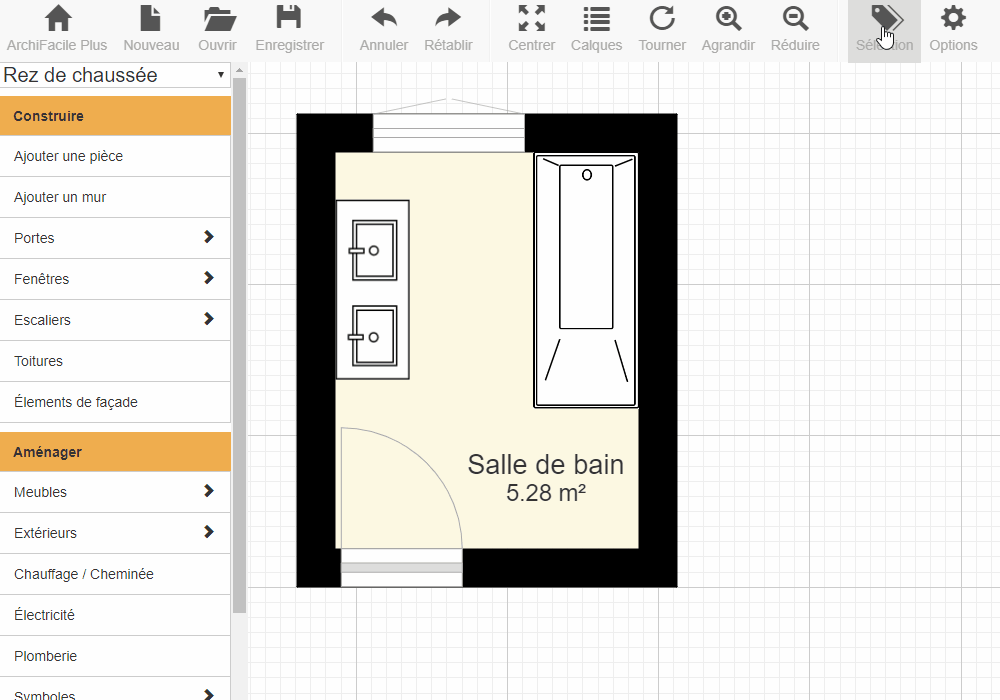Open the Rez de chaussée floor dropdown

point(115,75)
